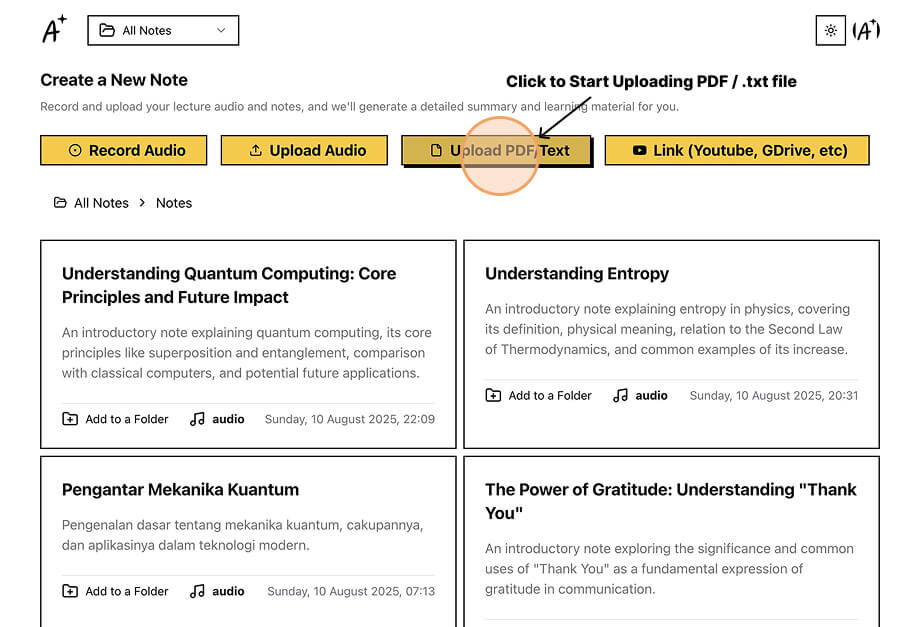
Task: Click the Link (Youtube, GDrive, etc) button
Action: (x=737, y=150)
